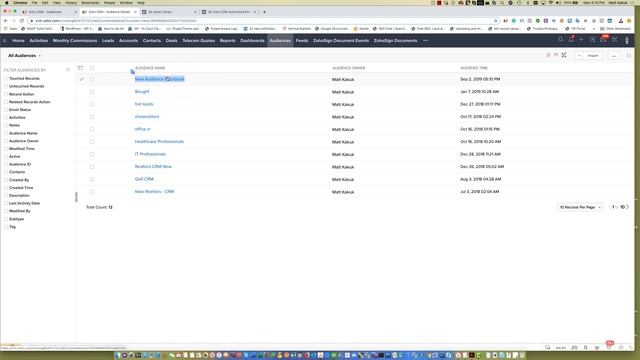Select the checkbox for Healthcare Professionals row
The height and width of the screenshot is (360, 640).
pyautogui.click(x=92, y=142)
